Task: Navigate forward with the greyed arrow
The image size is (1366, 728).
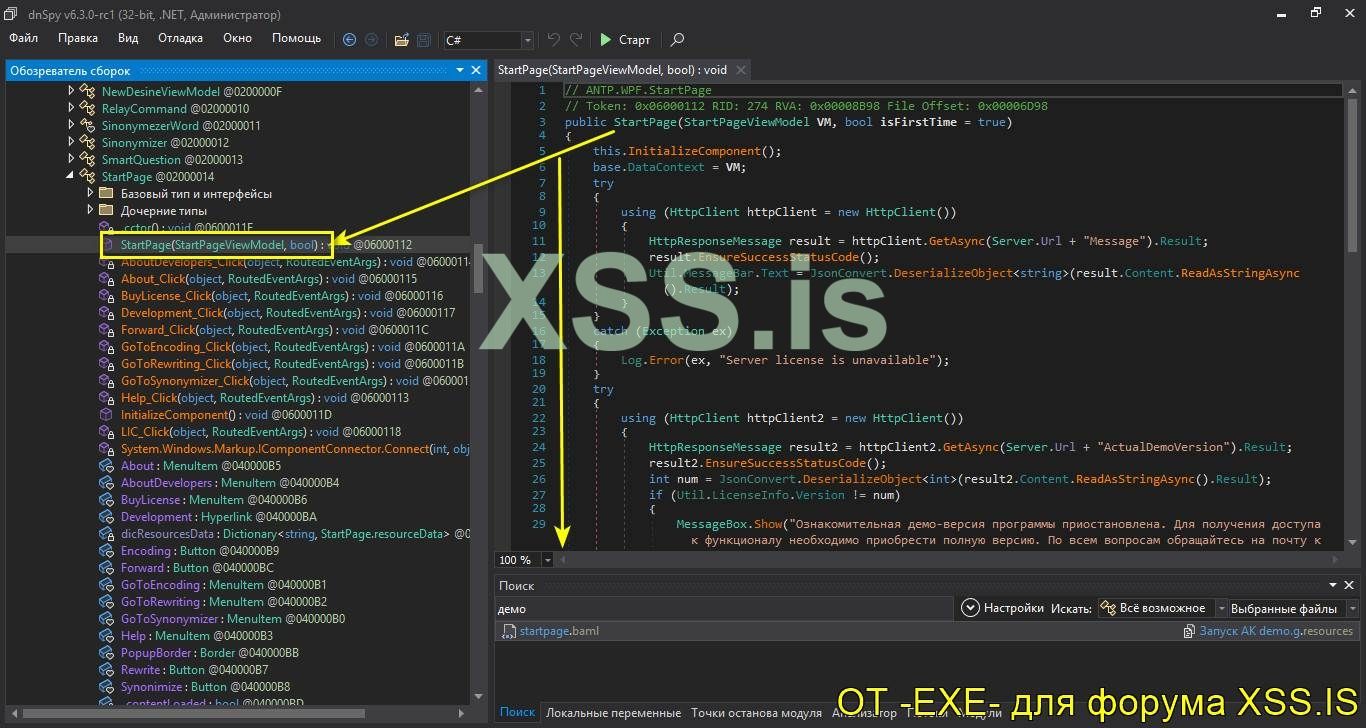Action: pos(371,40)
